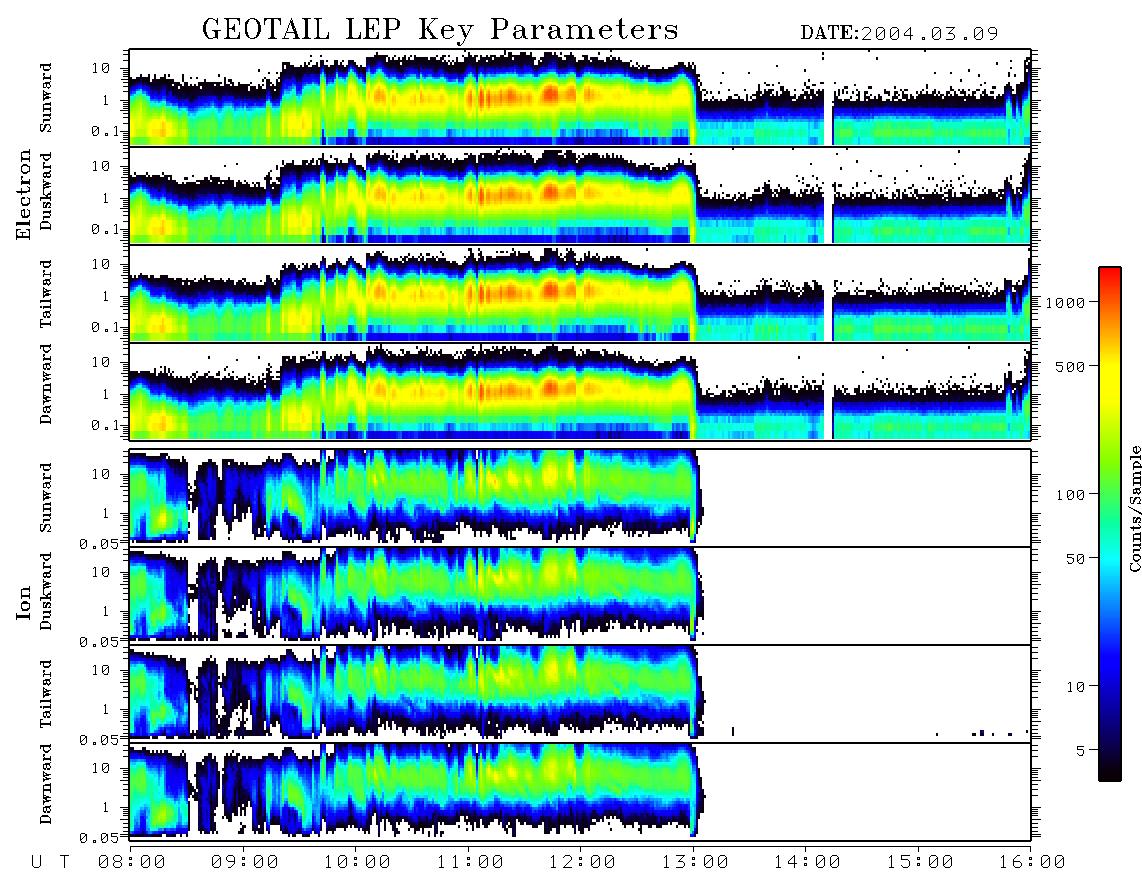This screenshot has height=880, width=1142.
Task: Click the 10 value beside the color bar
Action: click(x=1075, y=686)
